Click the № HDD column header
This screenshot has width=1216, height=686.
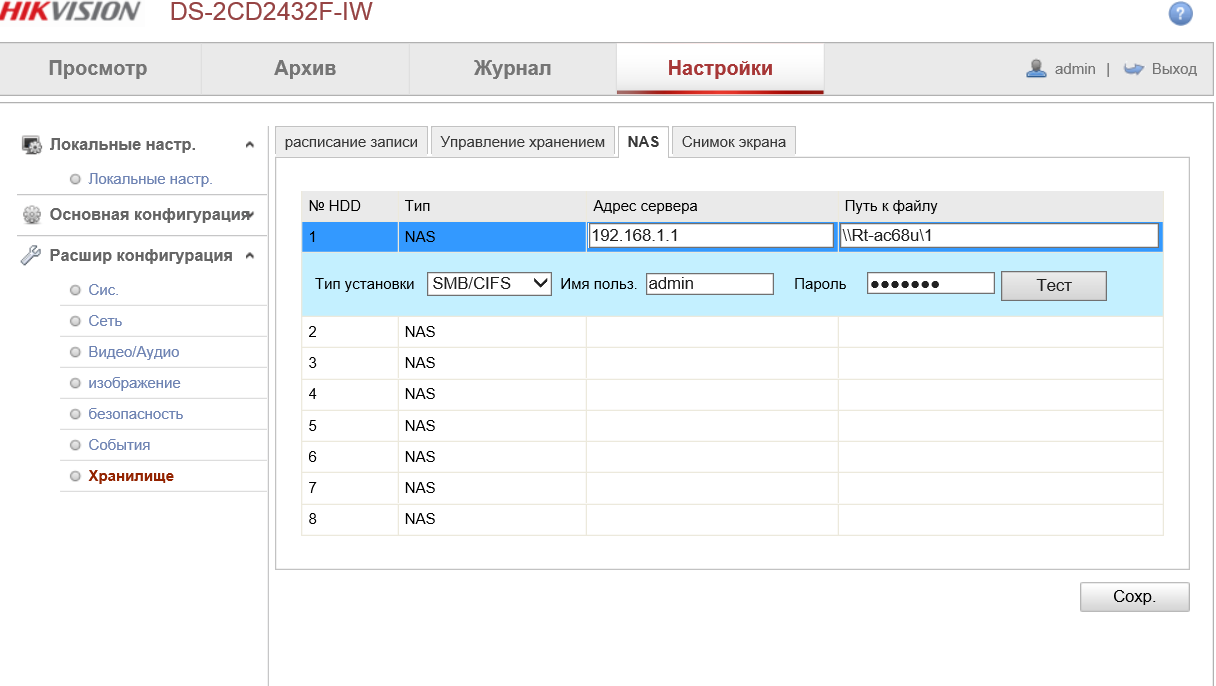(x=334, y=206)
